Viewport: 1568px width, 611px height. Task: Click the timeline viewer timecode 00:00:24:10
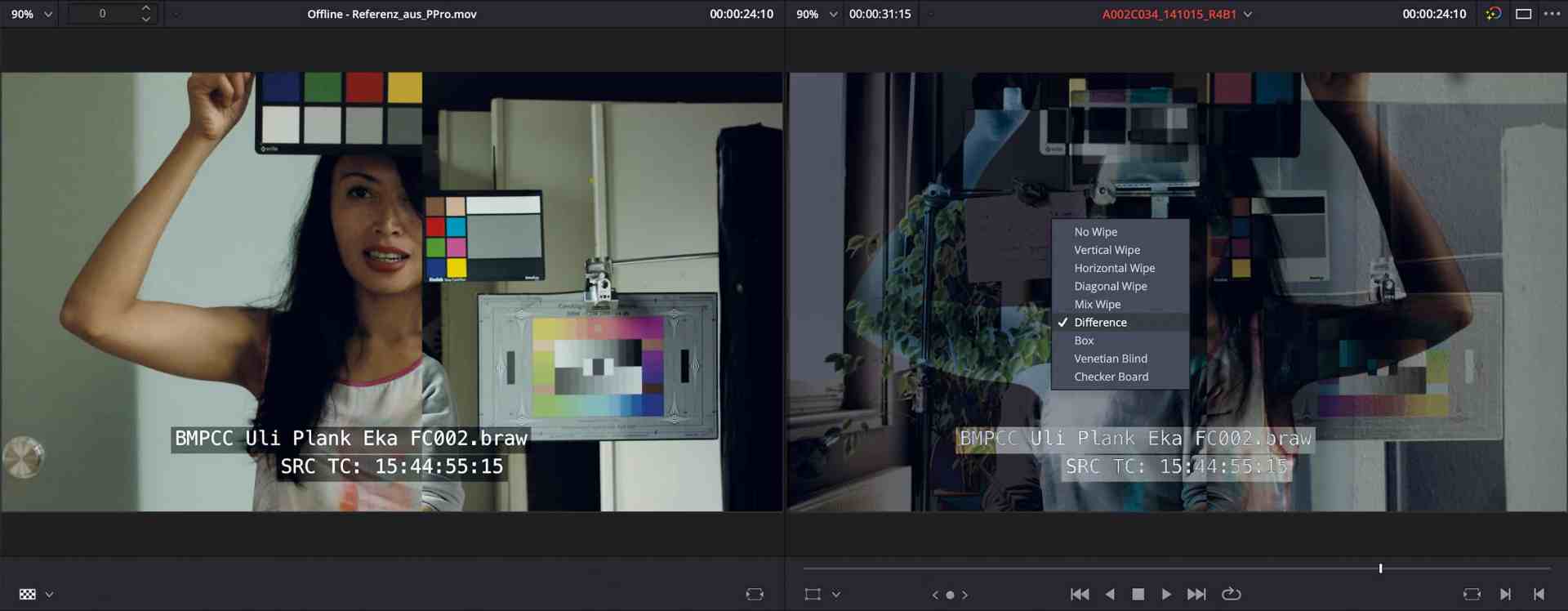point(1434,14)
